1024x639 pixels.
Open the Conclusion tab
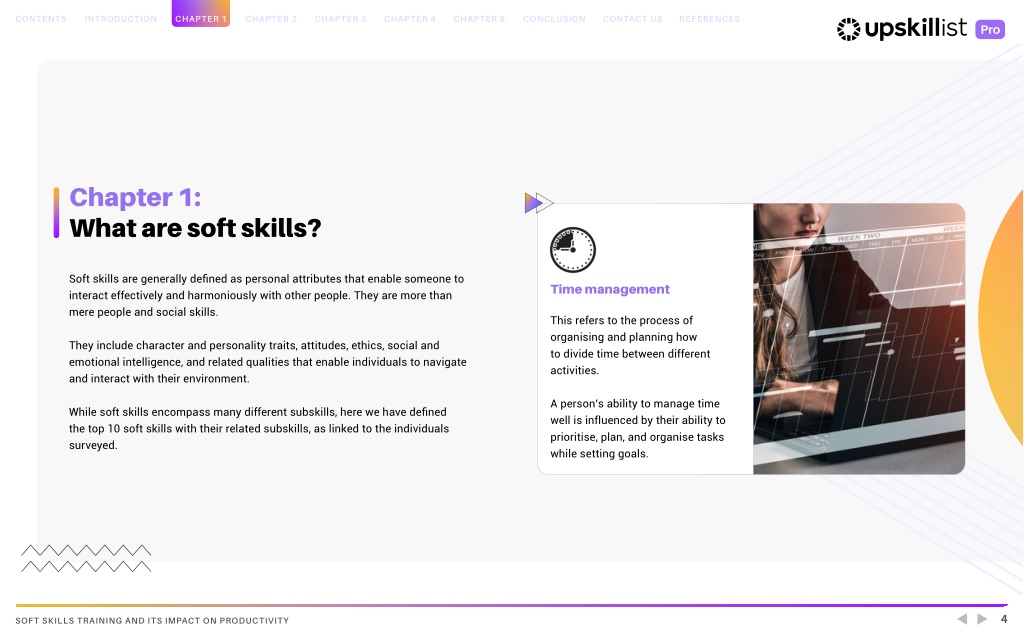pos(554,19)
